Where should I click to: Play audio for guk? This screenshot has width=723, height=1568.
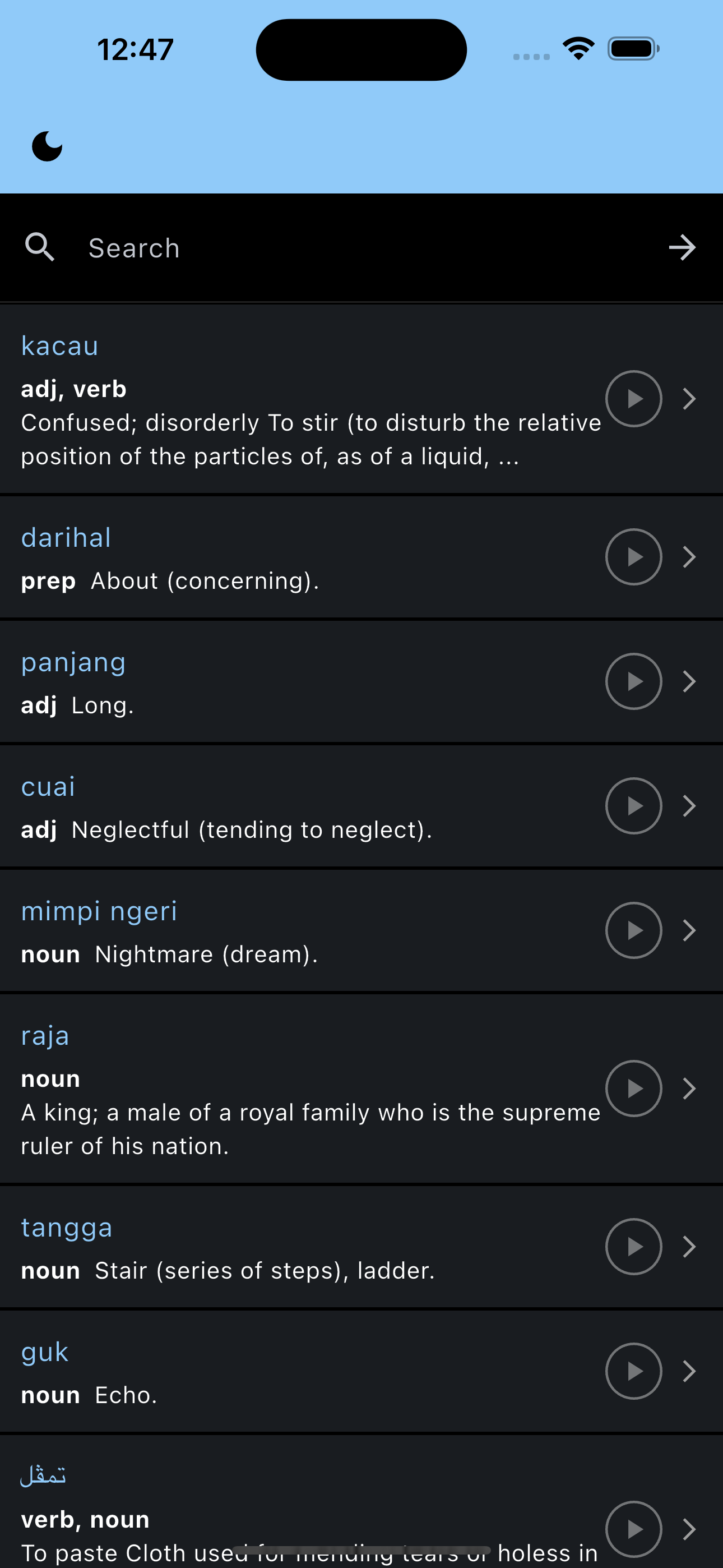click(633, 1371)
